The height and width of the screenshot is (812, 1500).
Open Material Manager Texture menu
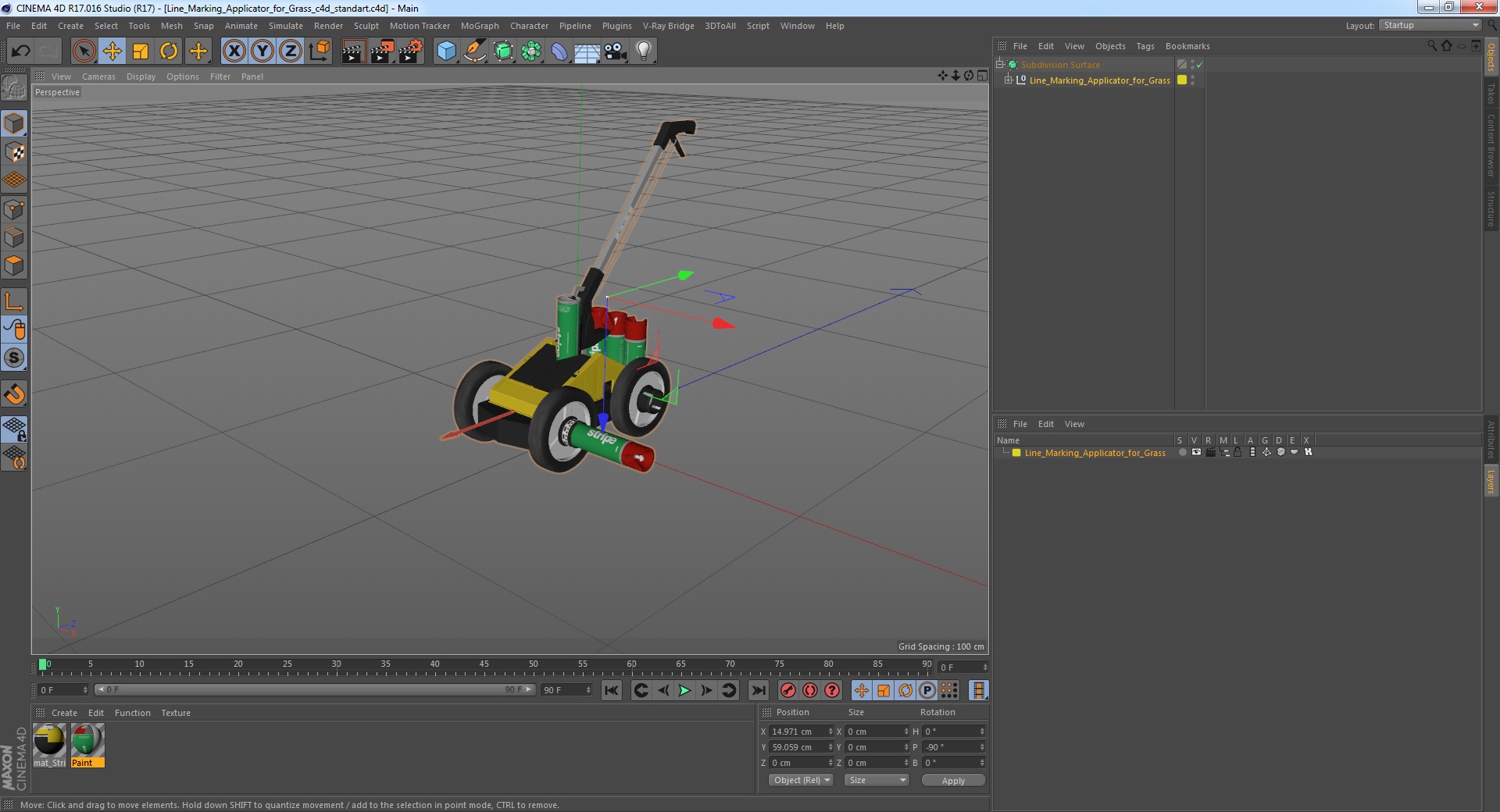(176, 713)
